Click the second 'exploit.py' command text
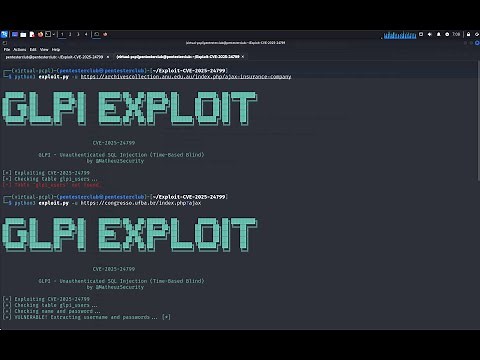The image size is (480, 360). 54,203
